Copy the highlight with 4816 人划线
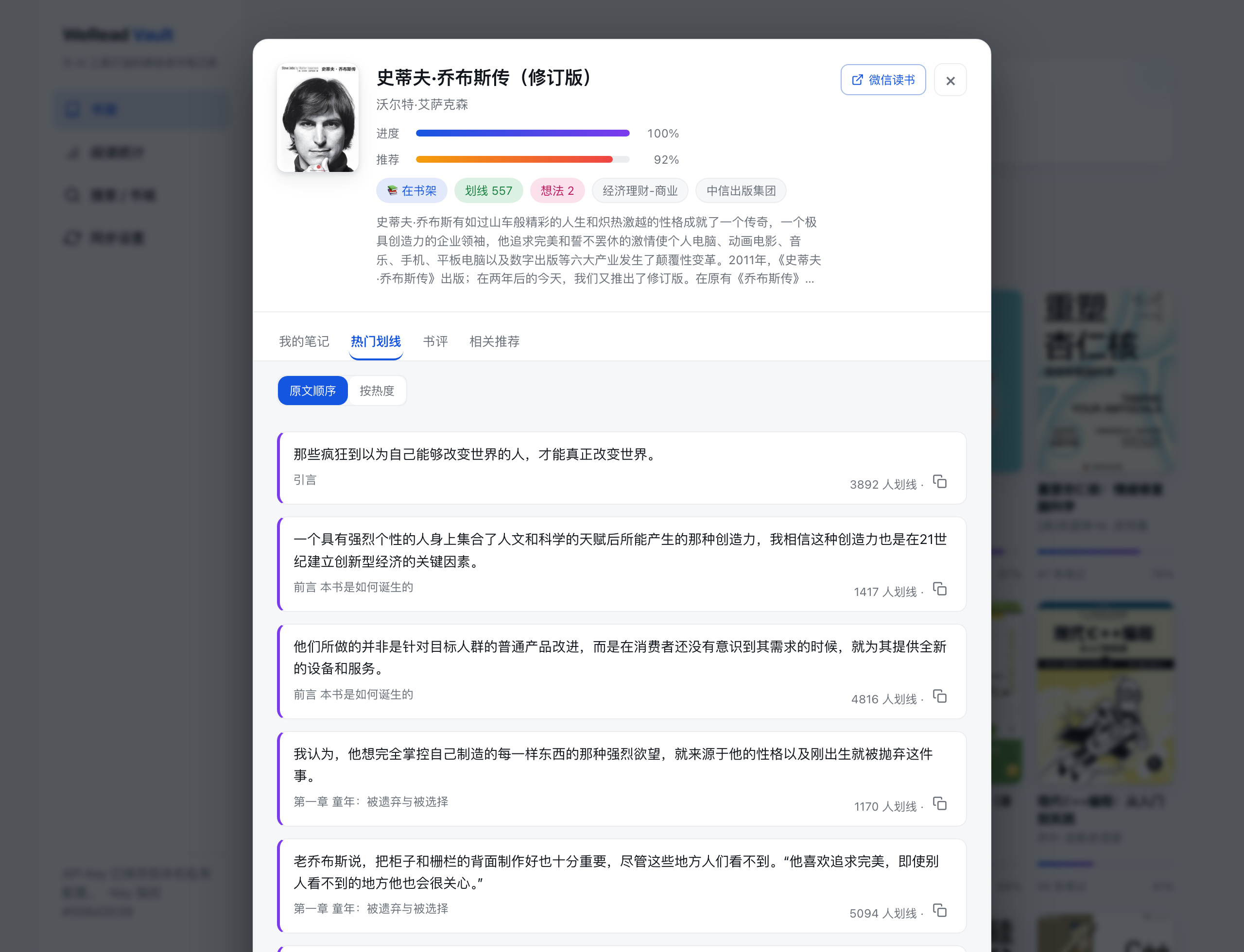This screenshot has width=1244, height=952. pyautogui.click(x=939, y=697)
